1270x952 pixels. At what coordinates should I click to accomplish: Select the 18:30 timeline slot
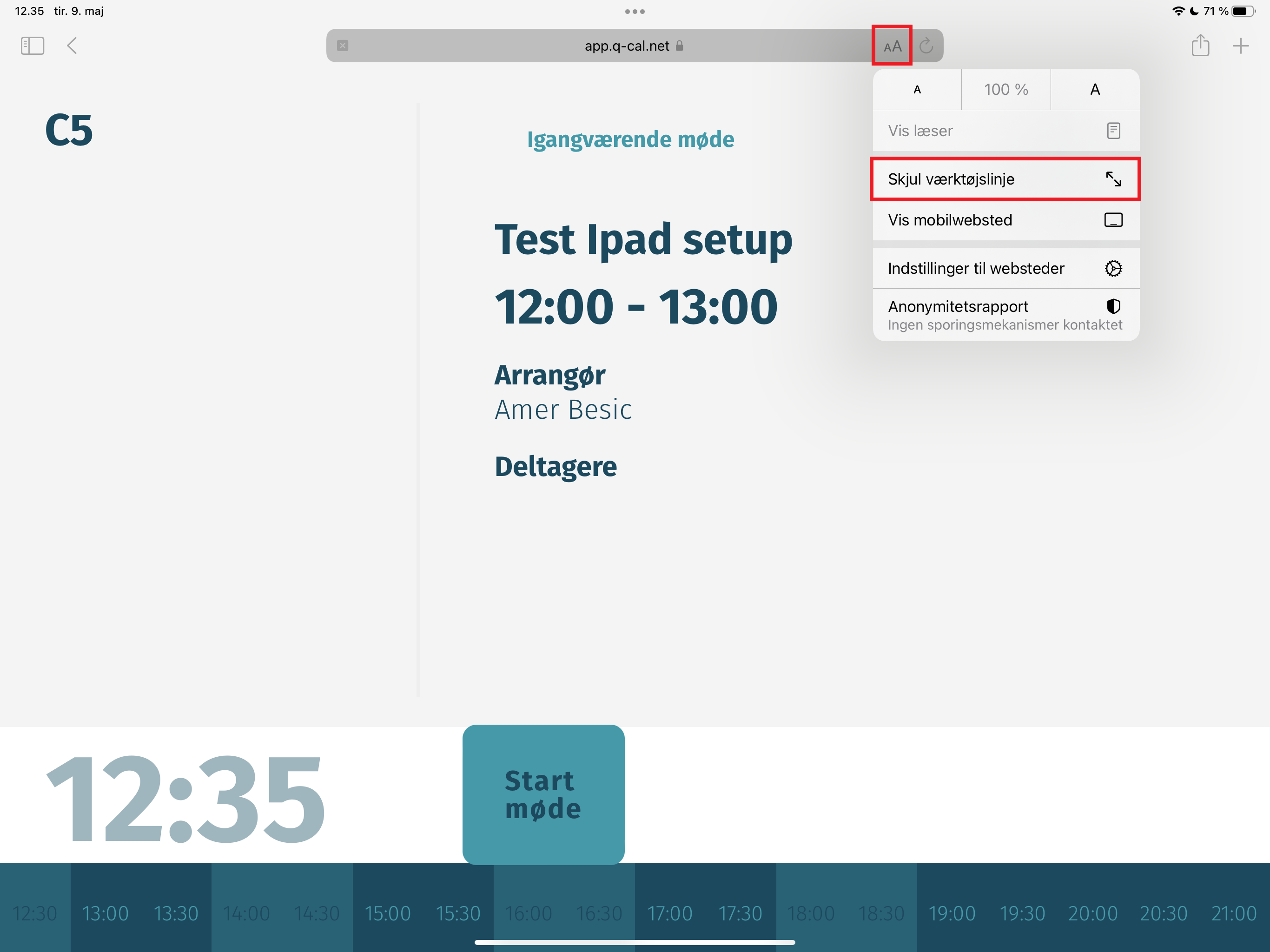click(x=881, y=913)
